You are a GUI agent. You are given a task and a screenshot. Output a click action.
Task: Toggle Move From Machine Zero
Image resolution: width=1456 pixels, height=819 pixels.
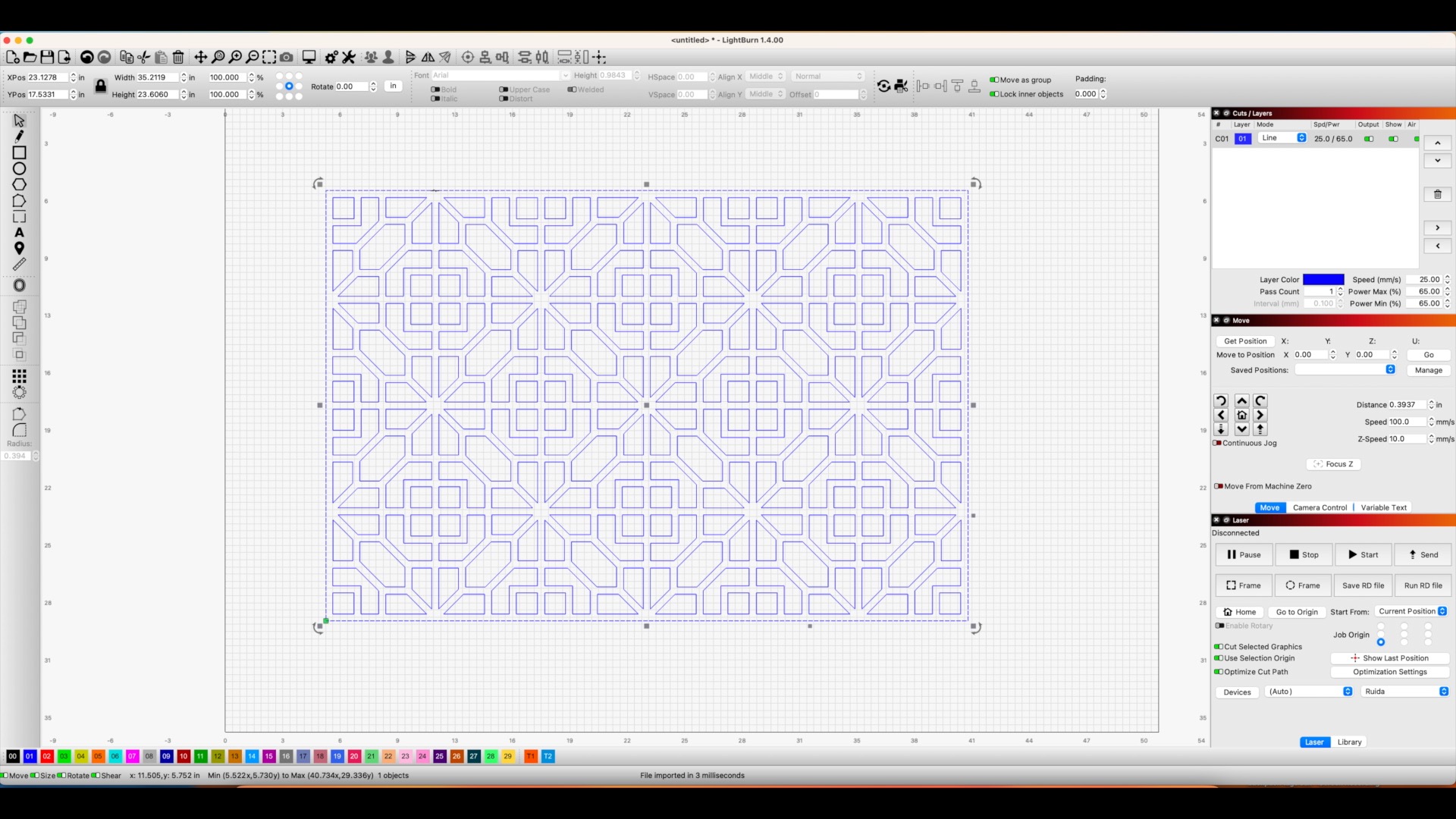[1218, 486]
